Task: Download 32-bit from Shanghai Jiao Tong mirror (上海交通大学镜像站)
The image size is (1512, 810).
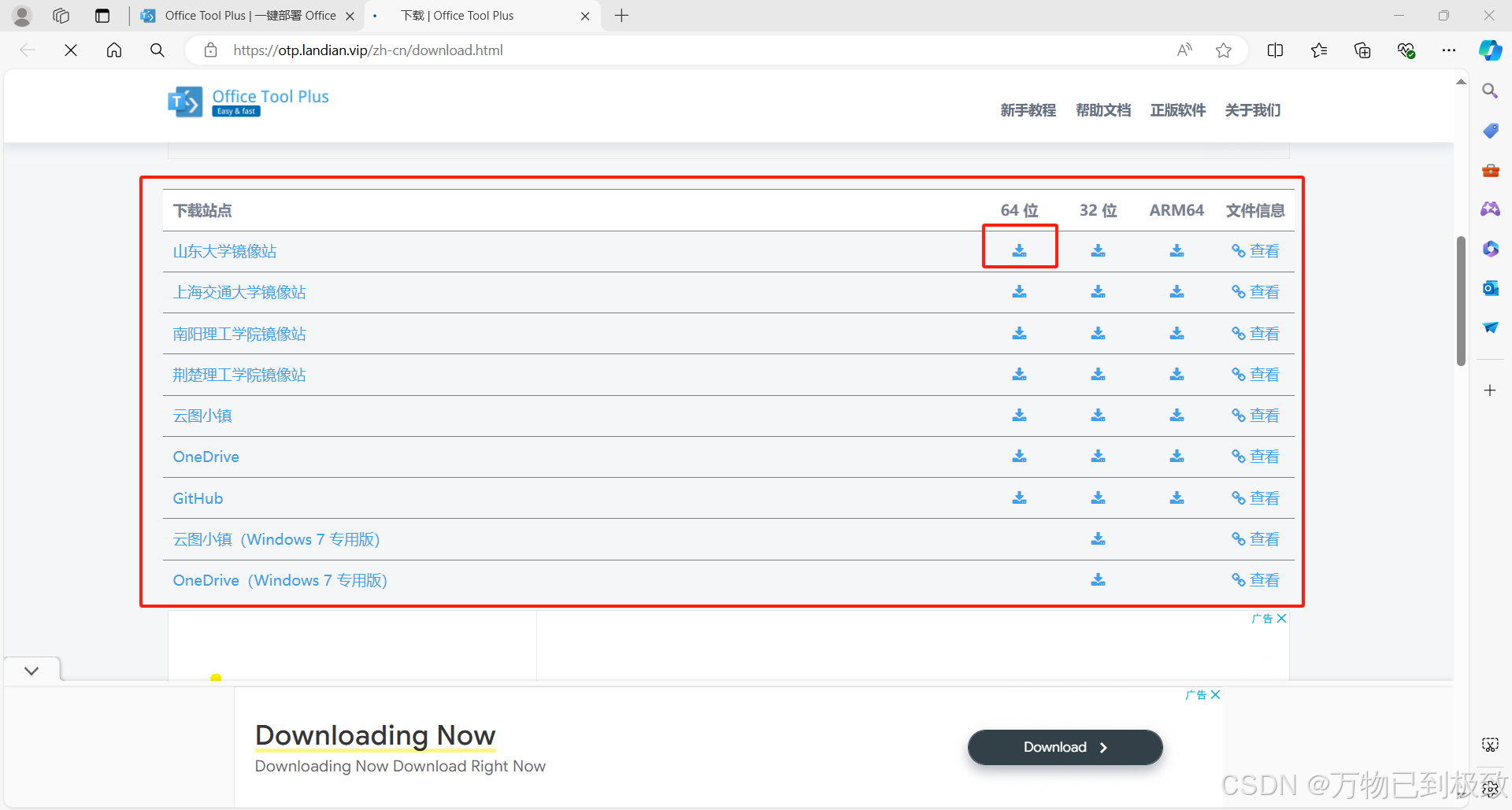Action: click(1098, 291)
